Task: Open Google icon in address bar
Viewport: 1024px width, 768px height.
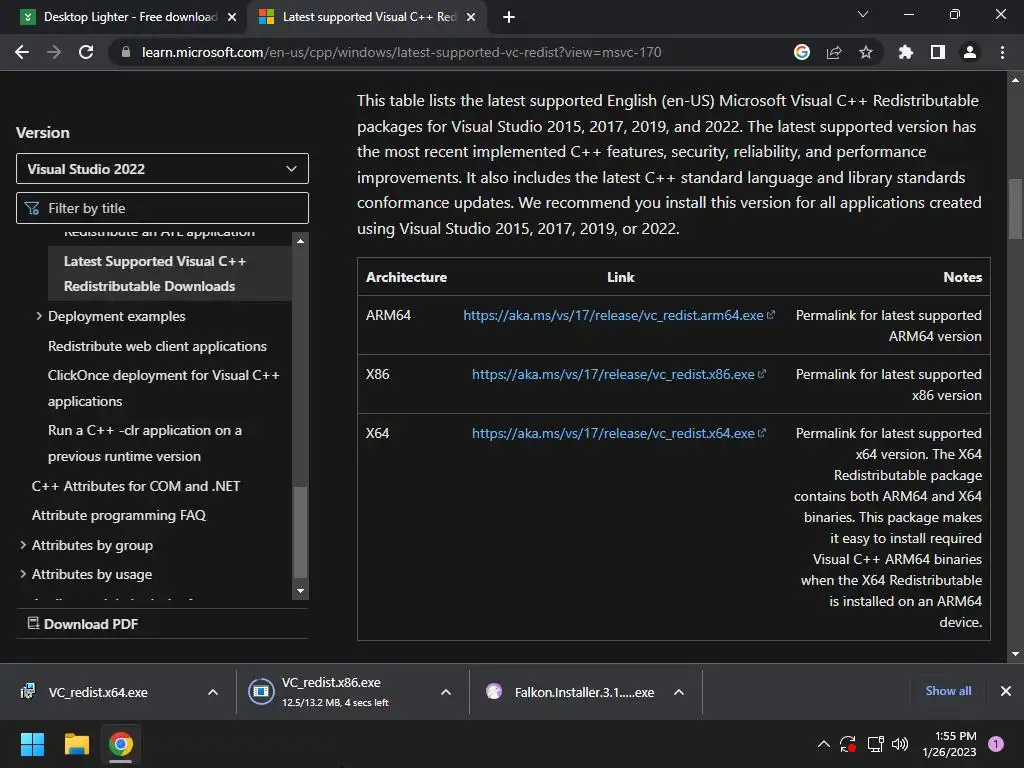Action: point(802,52)
